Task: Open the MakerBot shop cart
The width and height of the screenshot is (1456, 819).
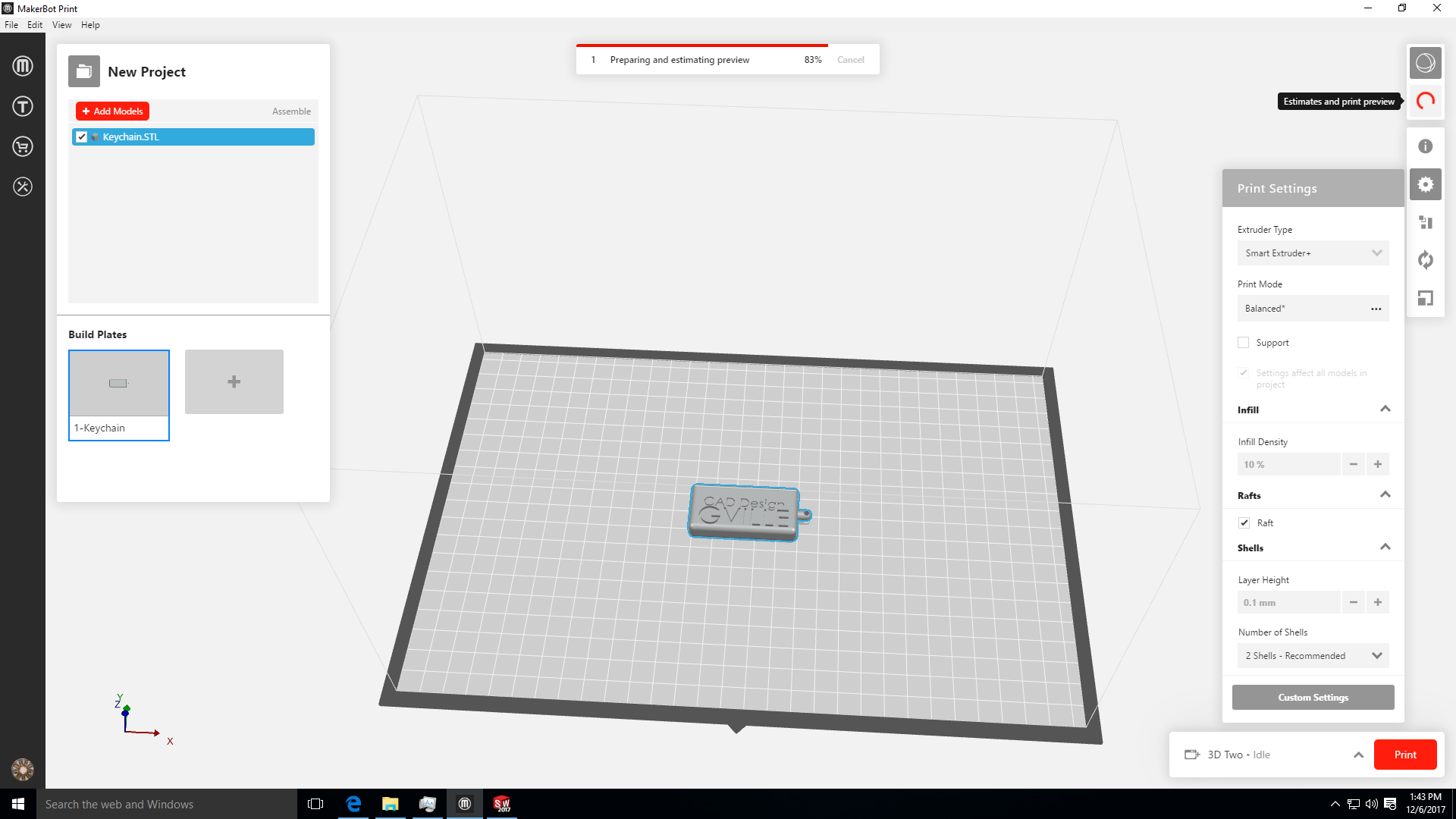Action: 23,146
